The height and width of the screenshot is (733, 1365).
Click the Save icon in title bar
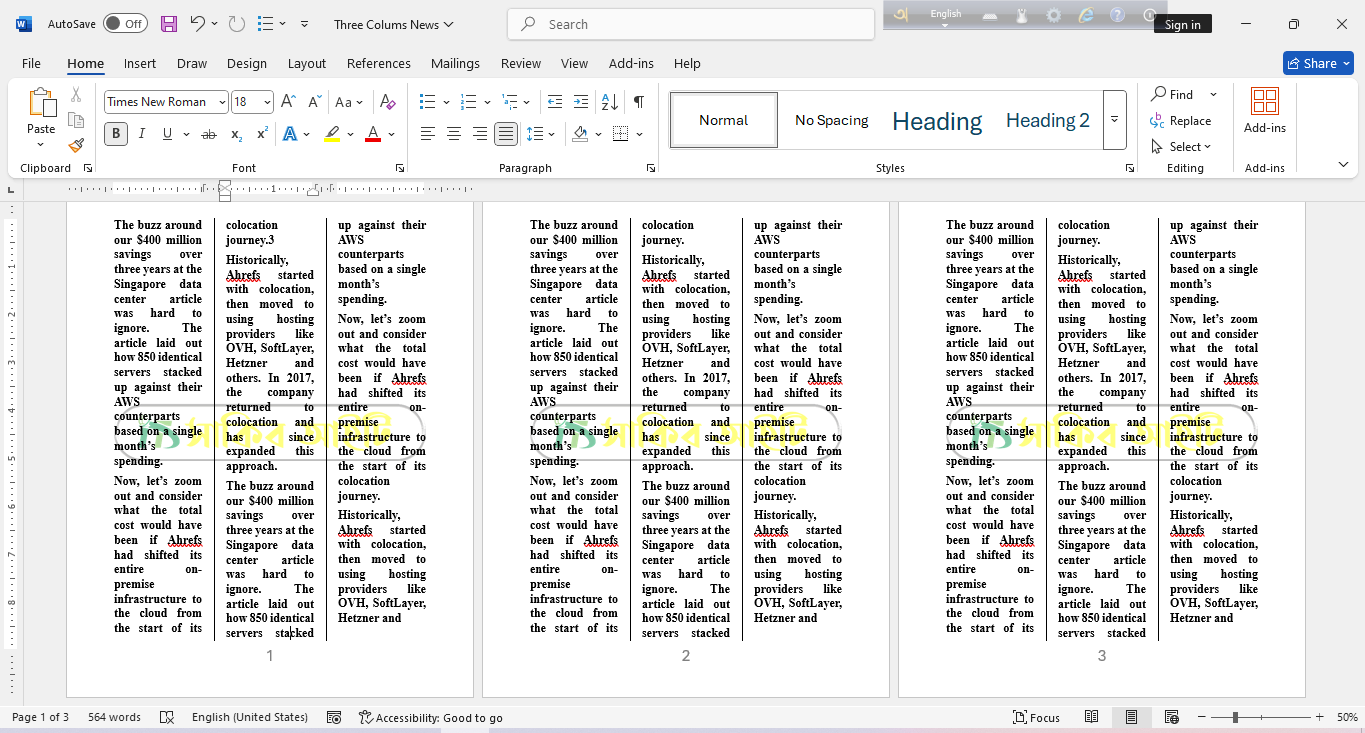click(x=168, y=24)
